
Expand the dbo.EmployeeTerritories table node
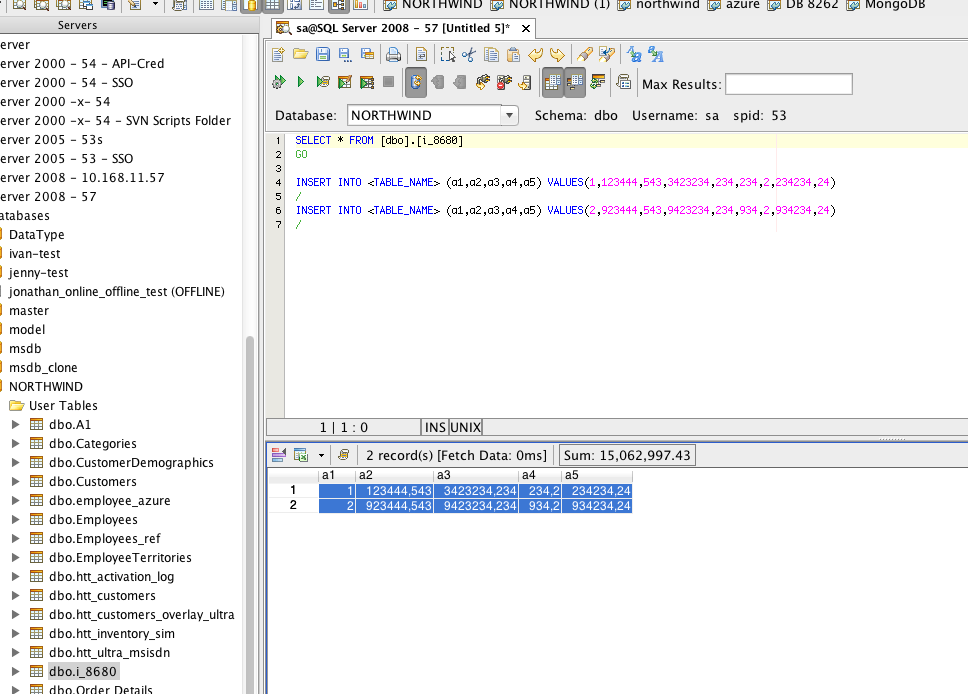point(16,558)
